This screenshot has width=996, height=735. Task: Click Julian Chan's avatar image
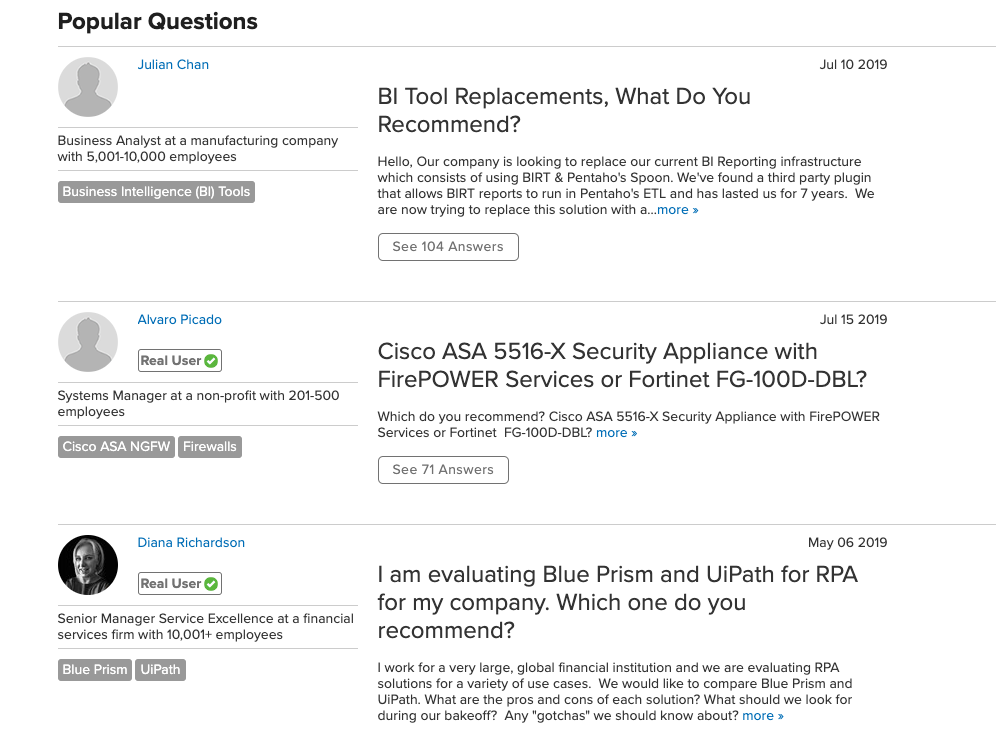(x=88, y=87)
